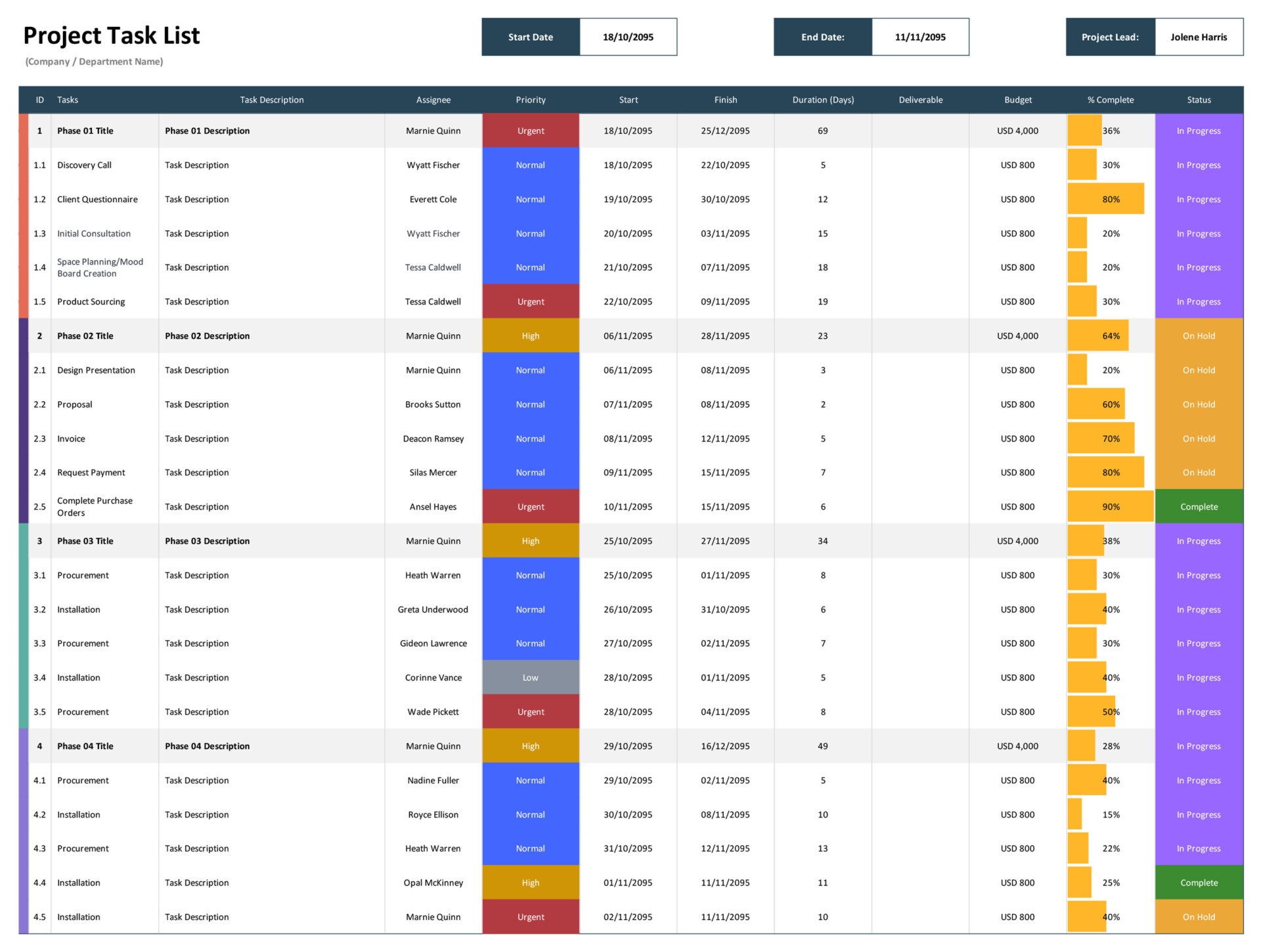Screen dimensions: 1261x952
Task: Click the Start Date value 18/10/2095
Action: (627, 37)
